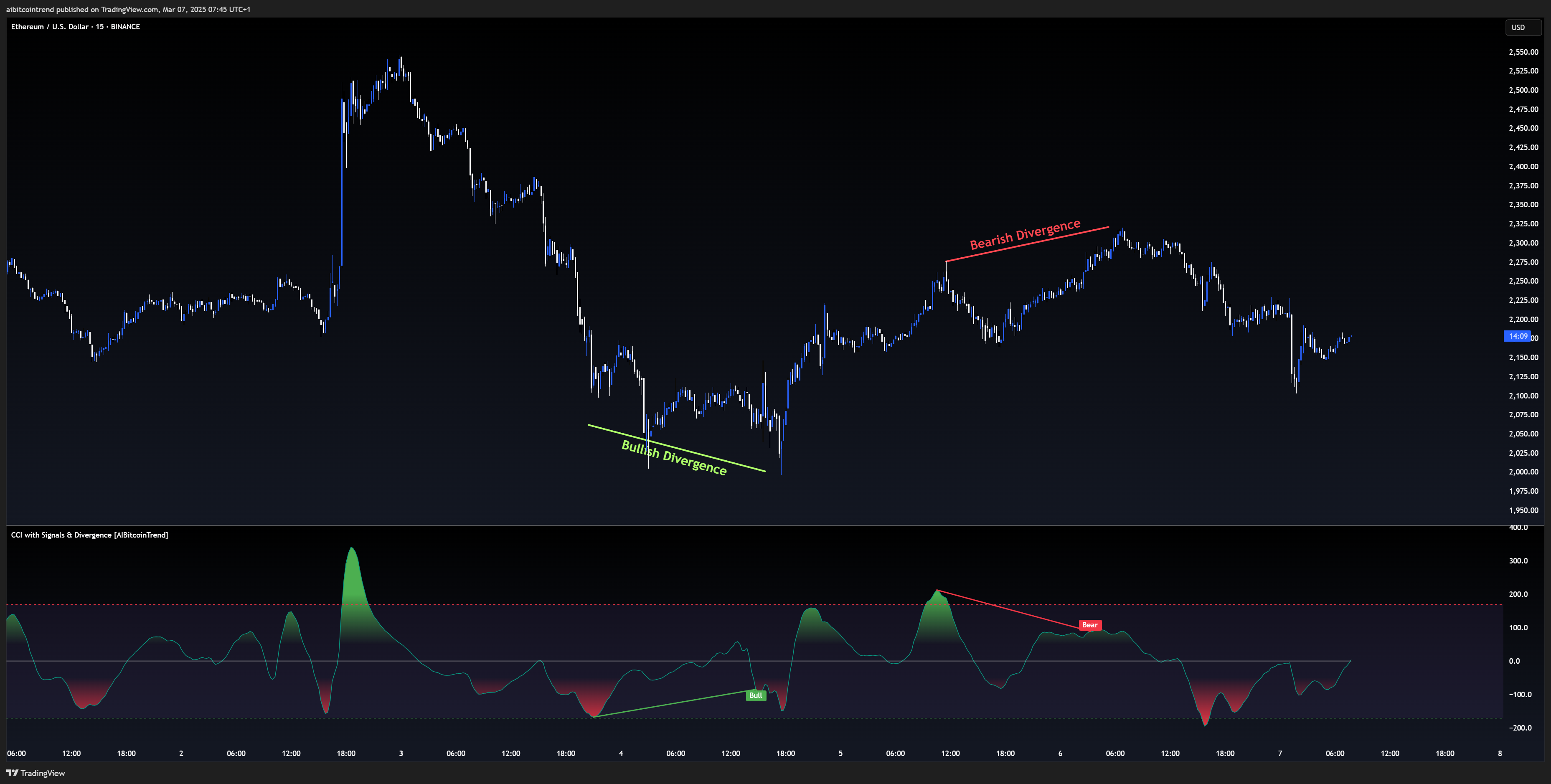
Task: Click the 2,000.00 price axis label
Action: pos(1523,472)
